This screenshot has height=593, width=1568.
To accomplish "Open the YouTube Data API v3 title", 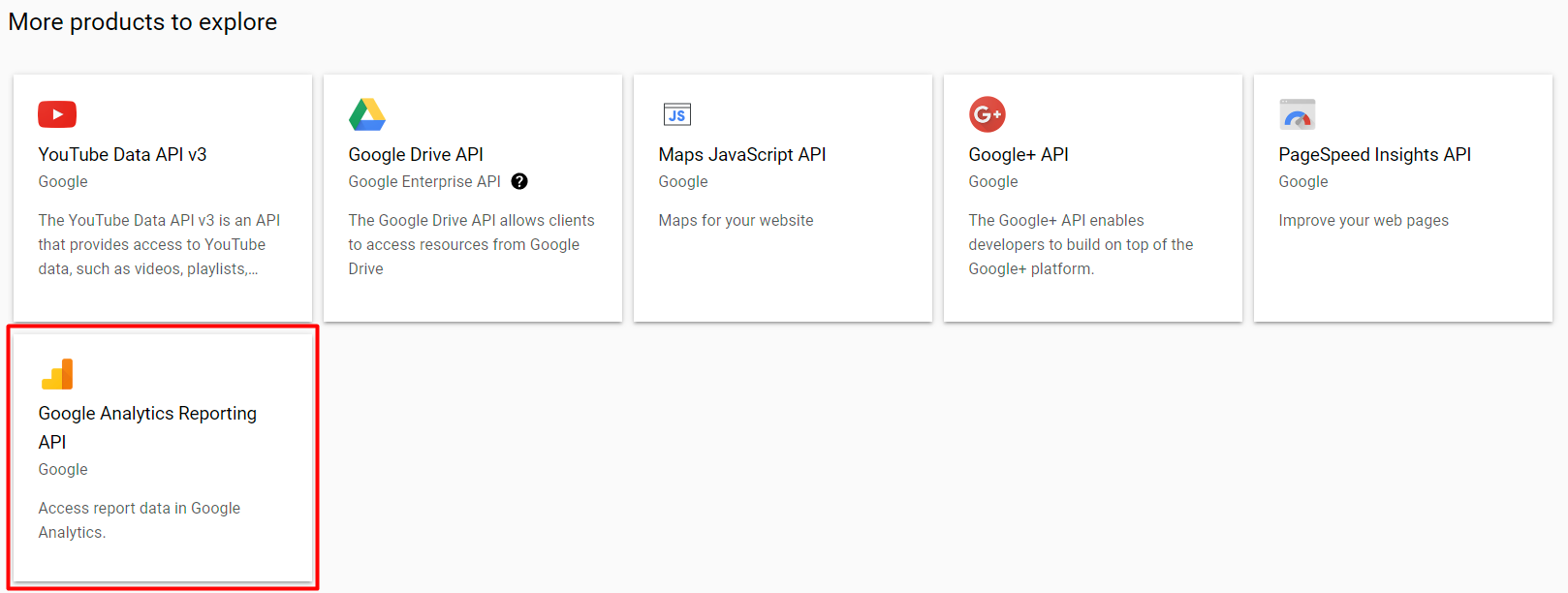I will (x=122, y=155).
